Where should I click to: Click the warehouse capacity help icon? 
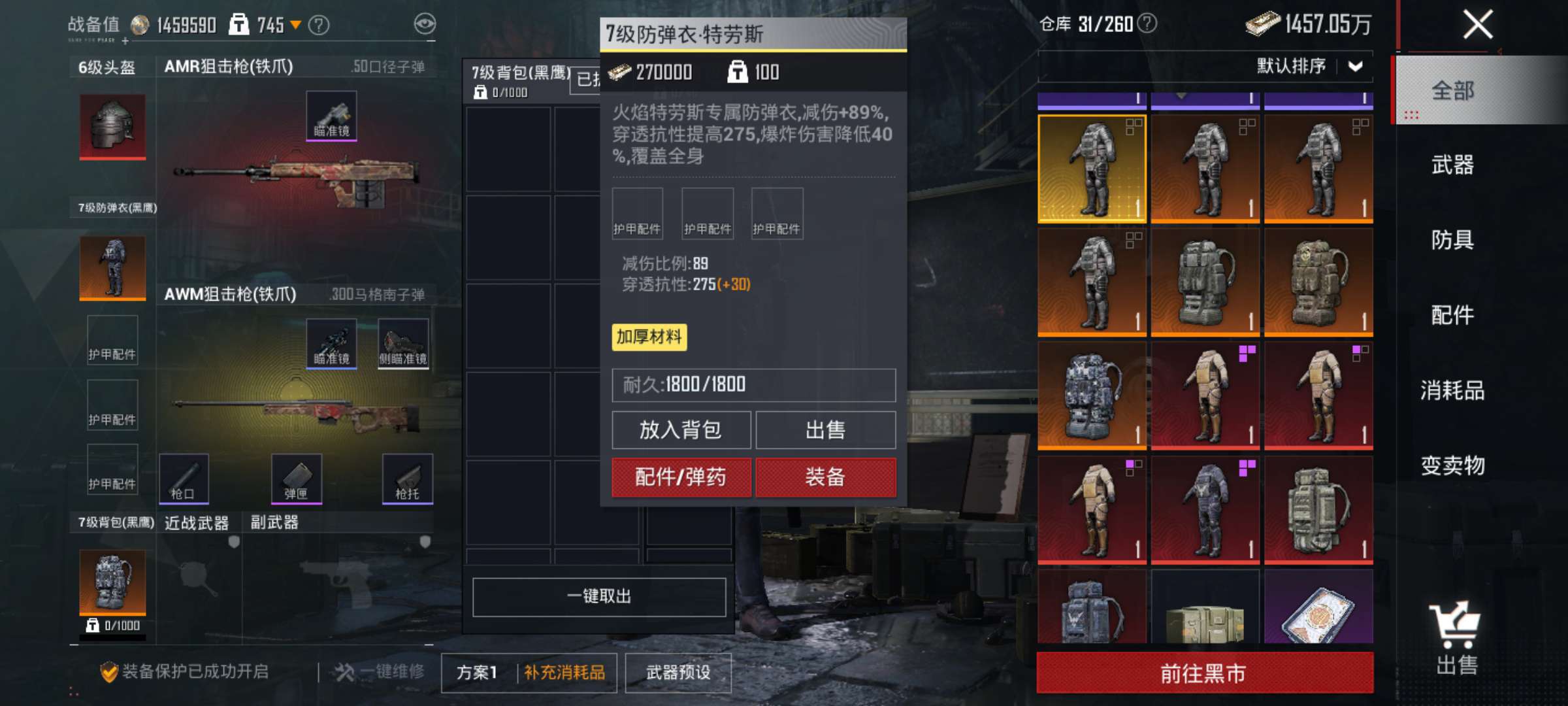coord(1147,24)
